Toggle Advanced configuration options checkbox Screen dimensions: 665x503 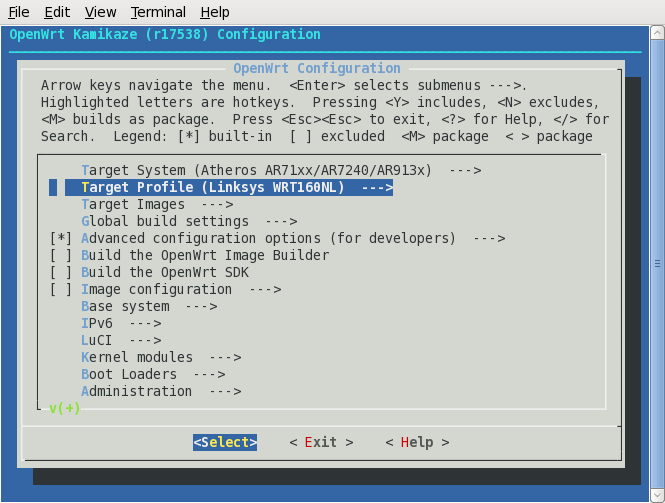coord(61,238)
